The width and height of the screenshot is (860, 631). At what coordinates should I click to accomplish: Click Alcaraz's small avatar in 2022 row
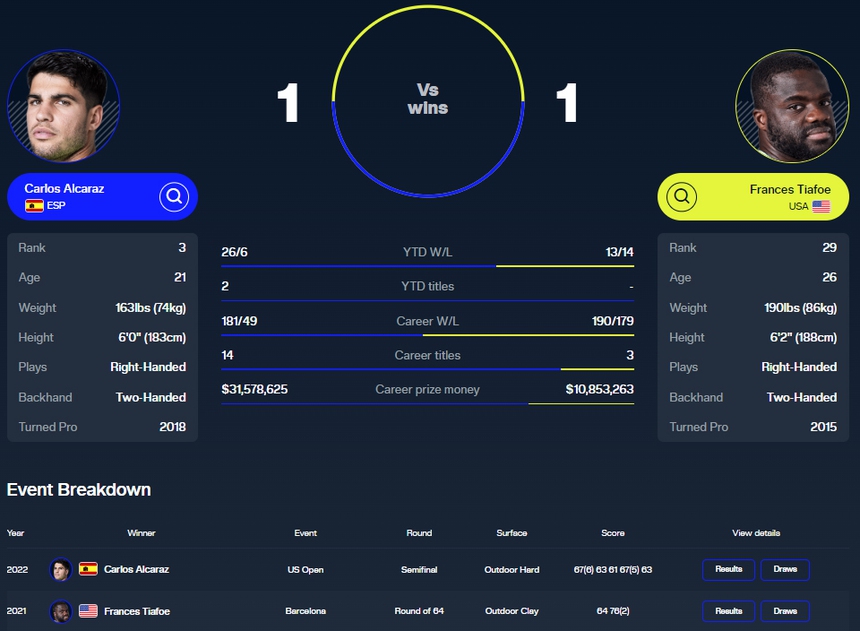61,570
